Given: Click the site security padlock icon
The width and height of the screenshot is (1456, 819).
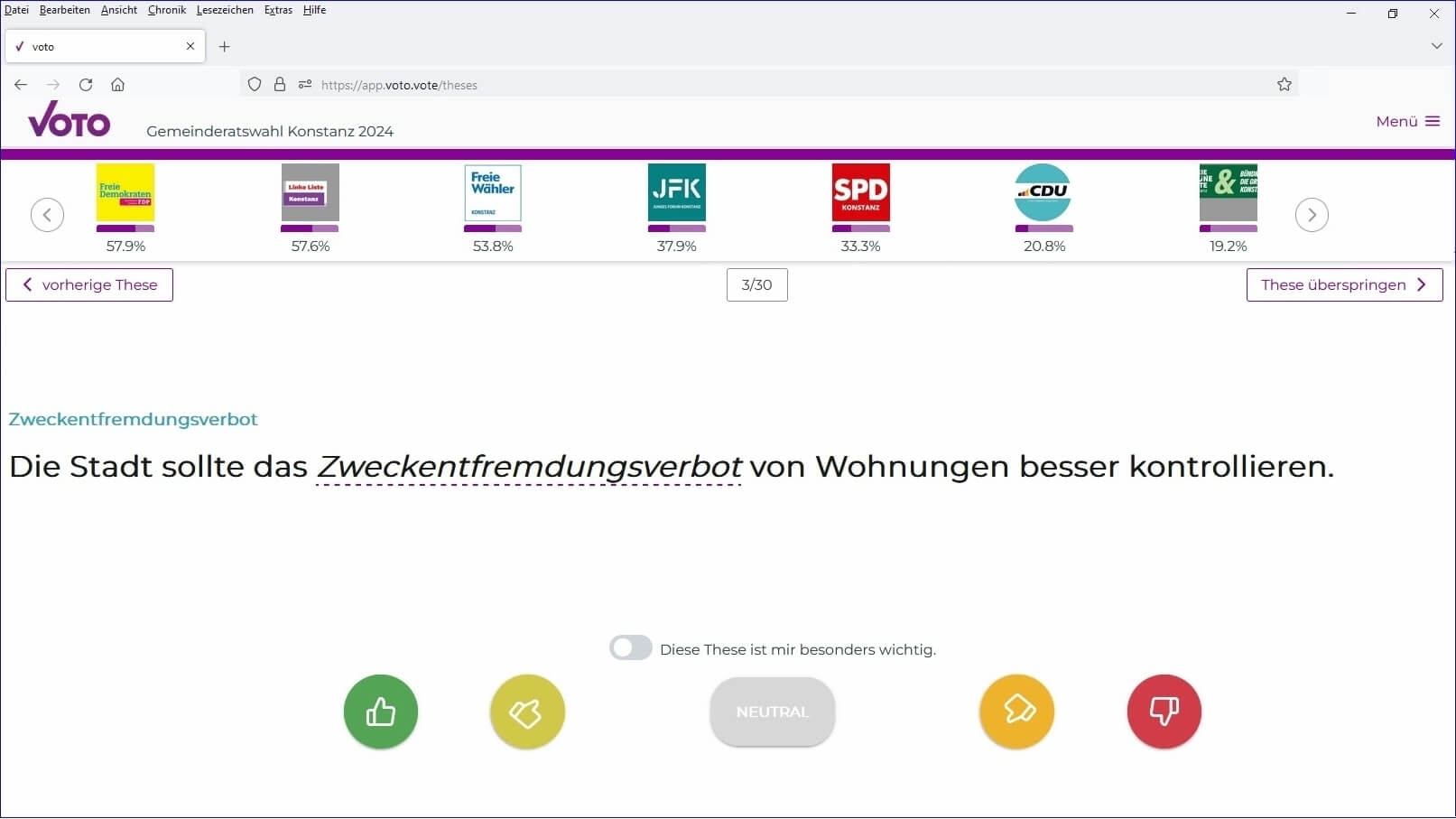Looking at the screenshot, I should coord(280,84).
